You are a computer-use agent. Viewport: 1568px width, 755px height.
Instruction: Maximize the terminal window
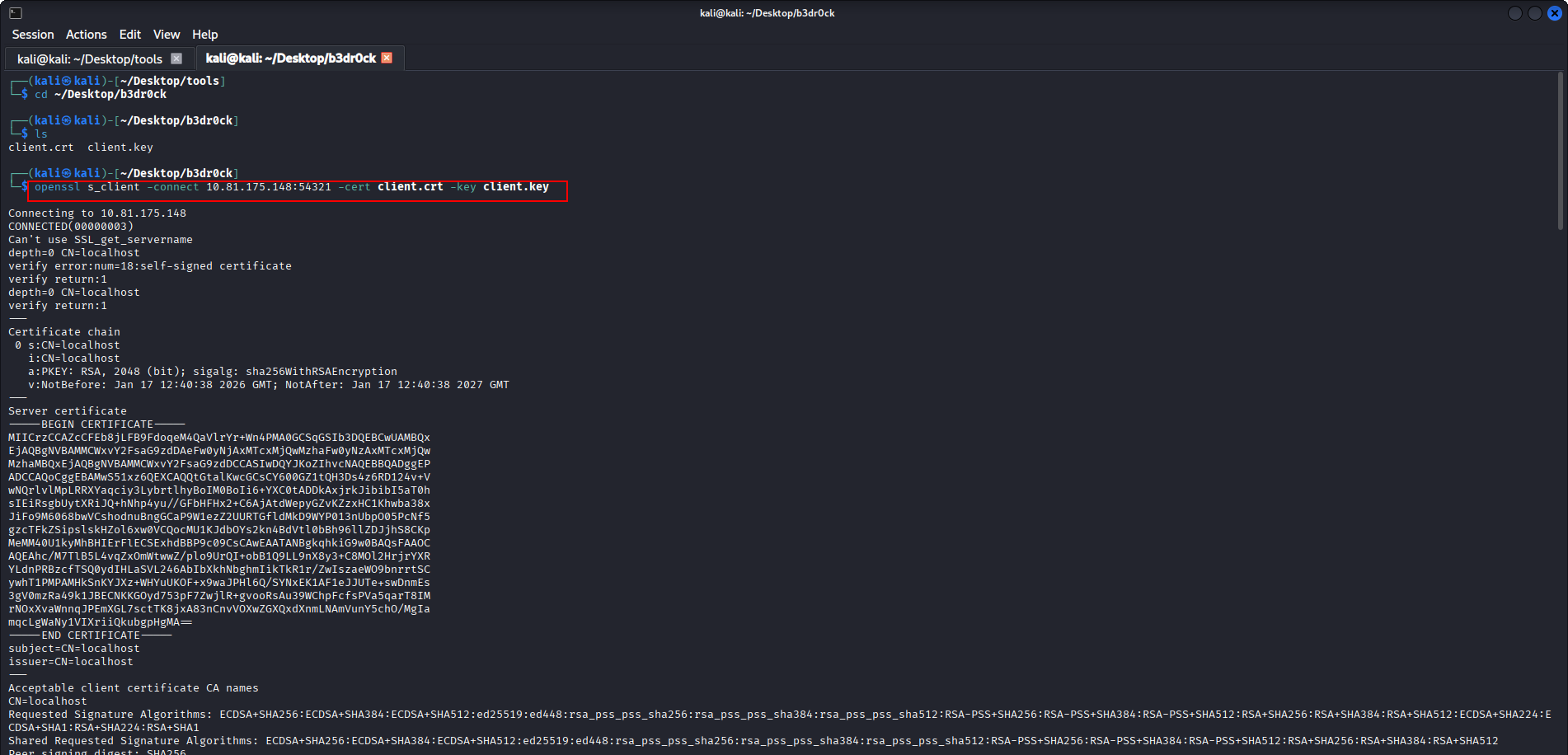1534,13
